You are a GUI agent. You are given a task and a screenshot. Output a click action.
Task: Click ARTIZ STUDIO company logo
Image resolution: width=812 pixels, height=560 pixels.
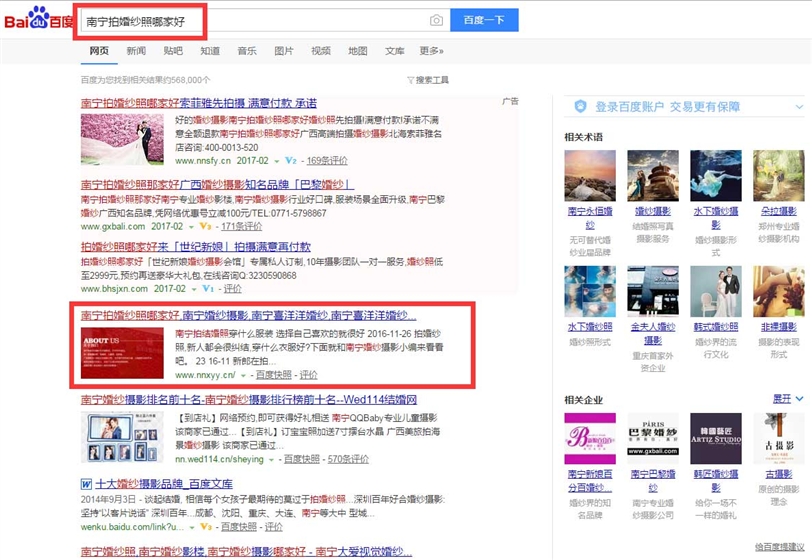point(716,438)
